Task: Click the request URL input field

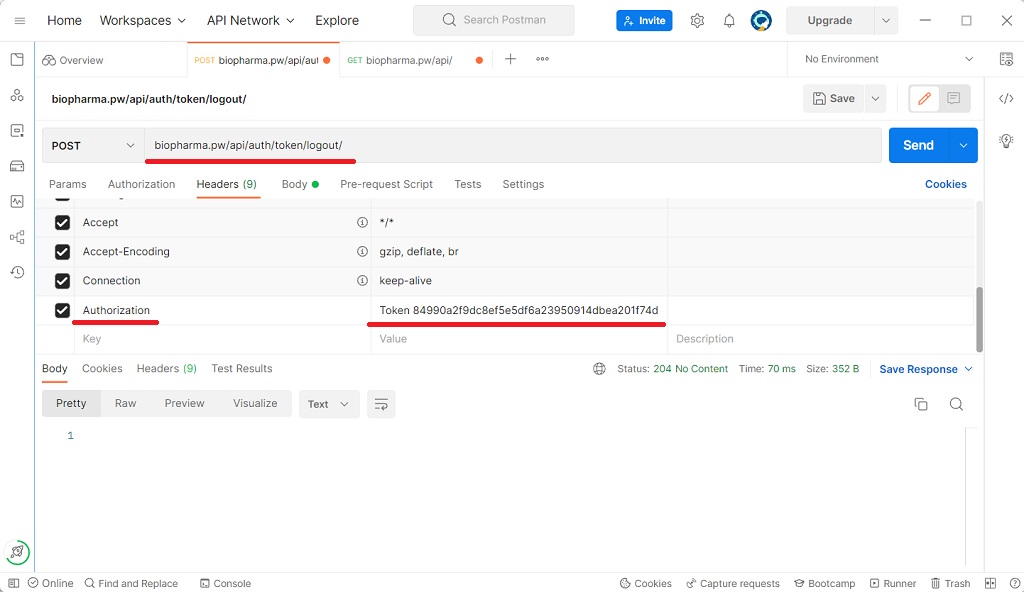Action: click(513, 146)
